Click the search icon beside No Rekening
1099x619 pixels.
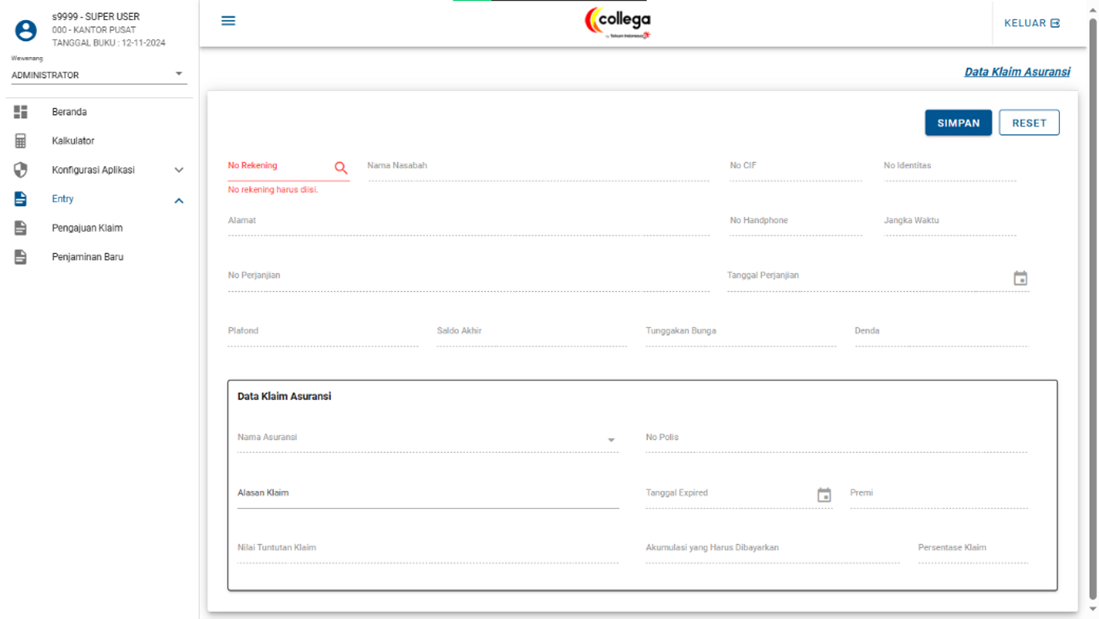(x=341, y=168)
